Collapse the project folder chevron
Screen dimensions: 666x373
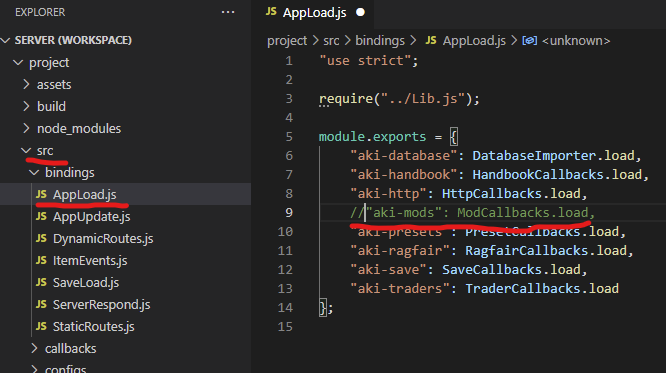(x=18, y=62)
